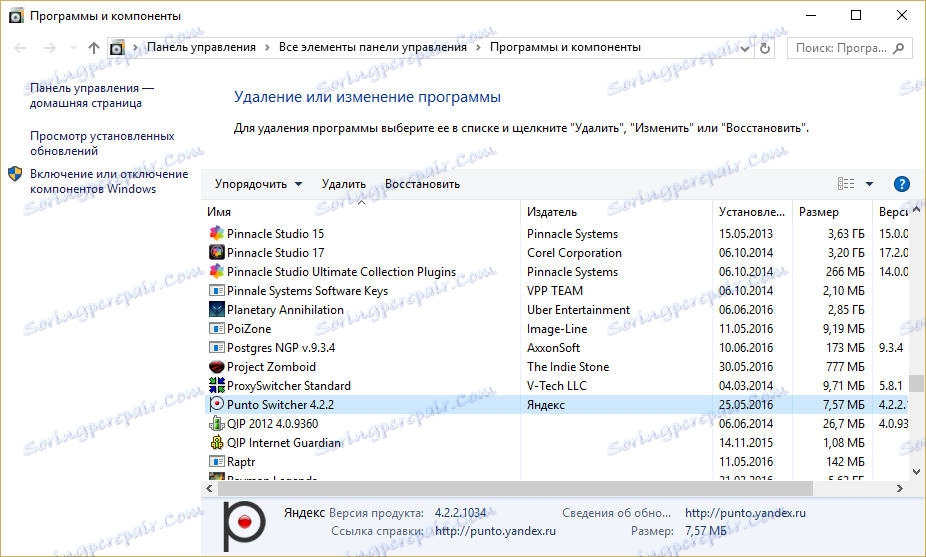The width and height of the screenshot is (926, 557).
Task: Click the search magnifier icon
Action: click(899, 48)
